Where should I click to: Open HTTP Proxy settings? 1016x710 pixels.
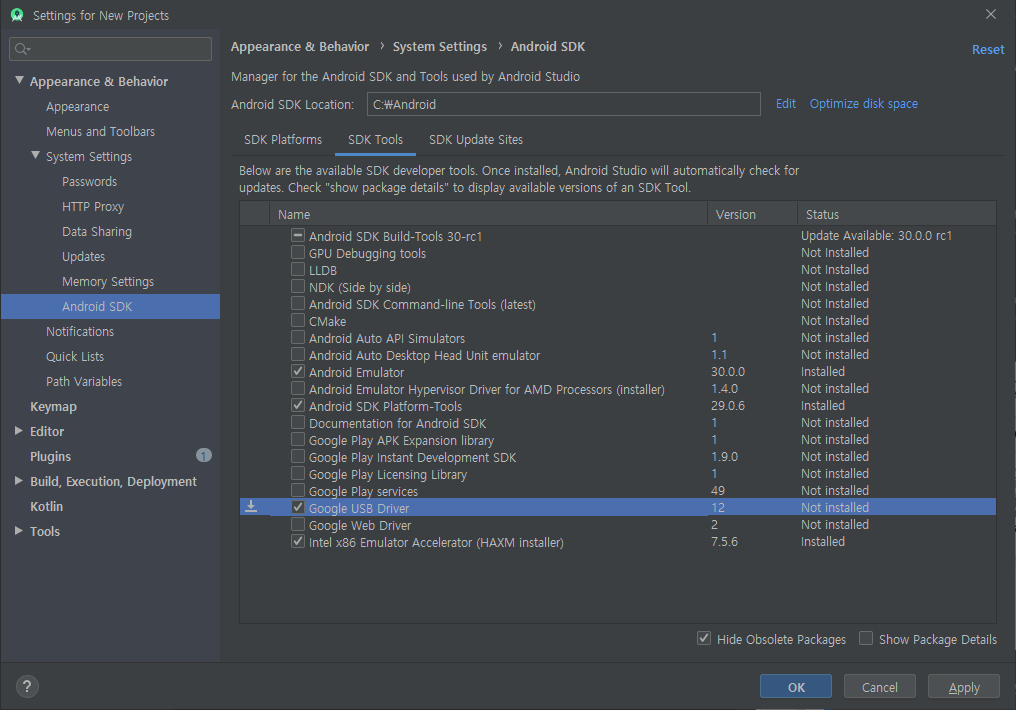(x=93, y=207)
